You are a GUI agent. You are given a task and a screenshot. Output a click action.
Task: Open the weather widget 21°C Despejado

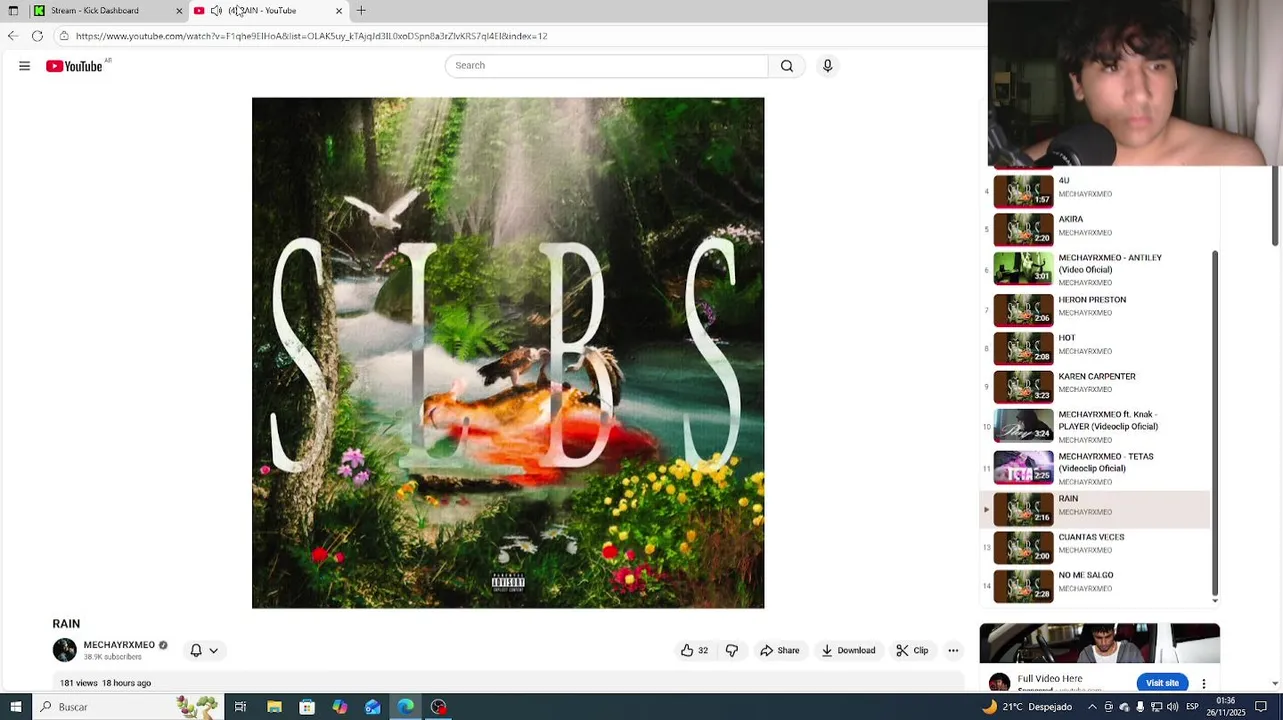pyautogui.click(x=1029, y=707)
